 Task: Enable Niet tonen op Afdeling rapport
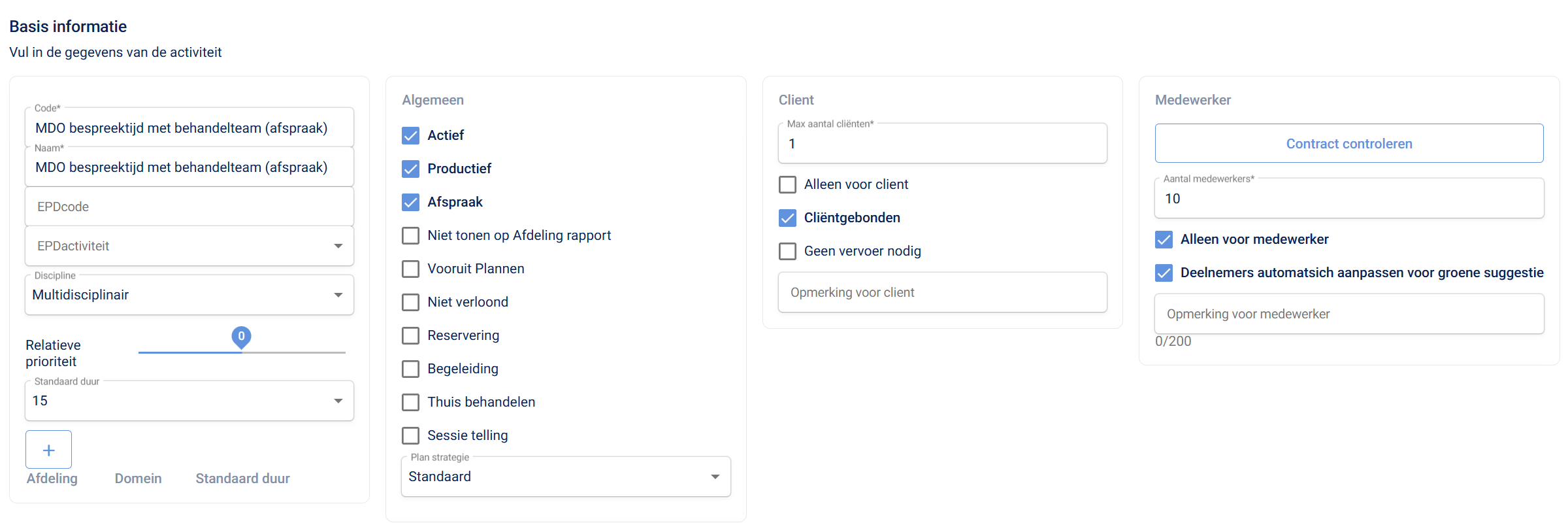[410, 235]
